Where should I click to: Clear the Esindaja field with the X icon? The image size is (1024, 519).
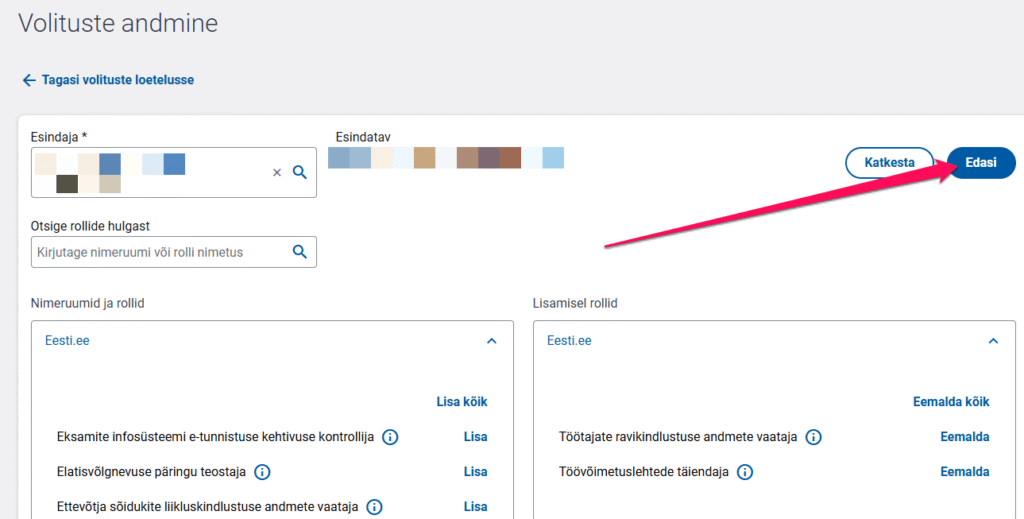pos(277,173)
